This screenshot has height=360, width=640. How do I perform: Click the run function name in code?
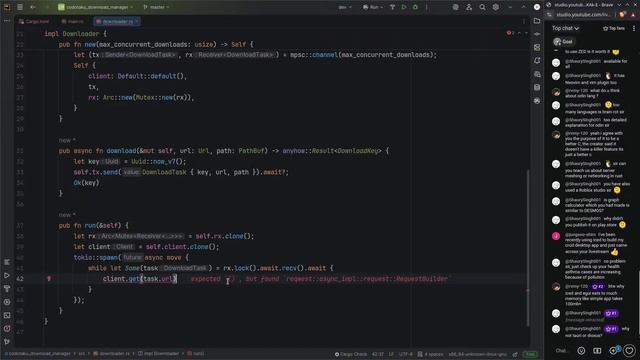[x=91, y=225]
